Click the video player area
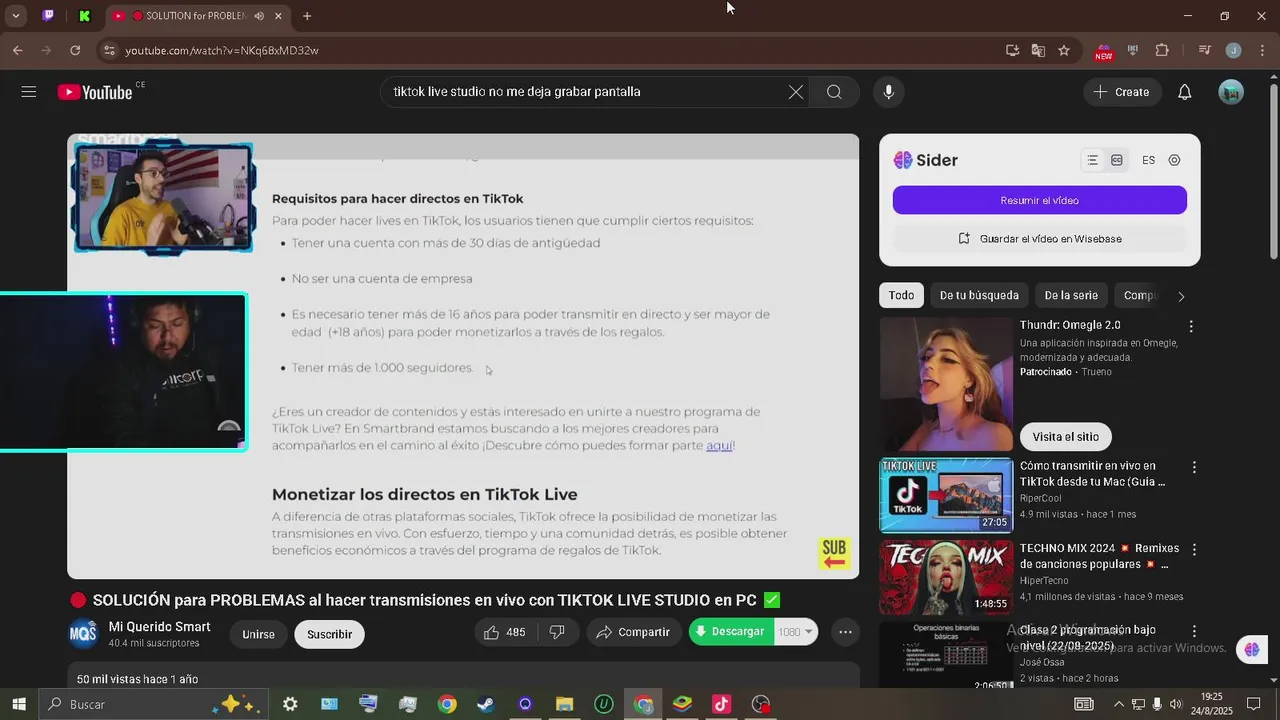Screen dimensions: 1280x720 [463, 356]
